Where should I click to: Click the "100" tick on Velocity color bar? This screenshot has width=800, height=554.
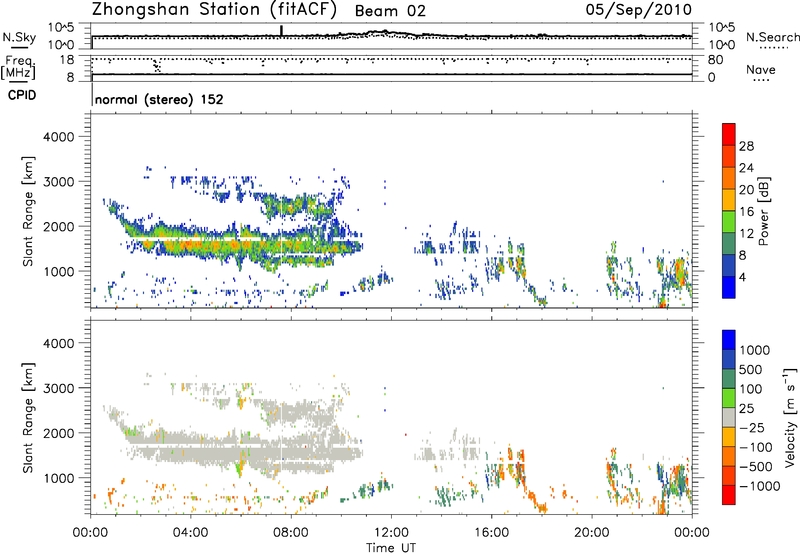[x=751, y=389]
